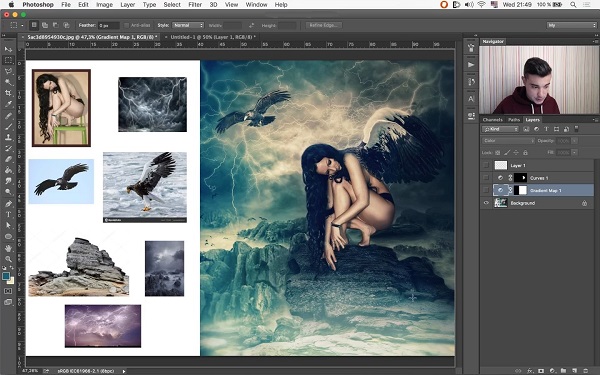This screenshot has width=600, height=375.
Task: Select the Eyedropper tool
Action: click(x=8, y=104)
